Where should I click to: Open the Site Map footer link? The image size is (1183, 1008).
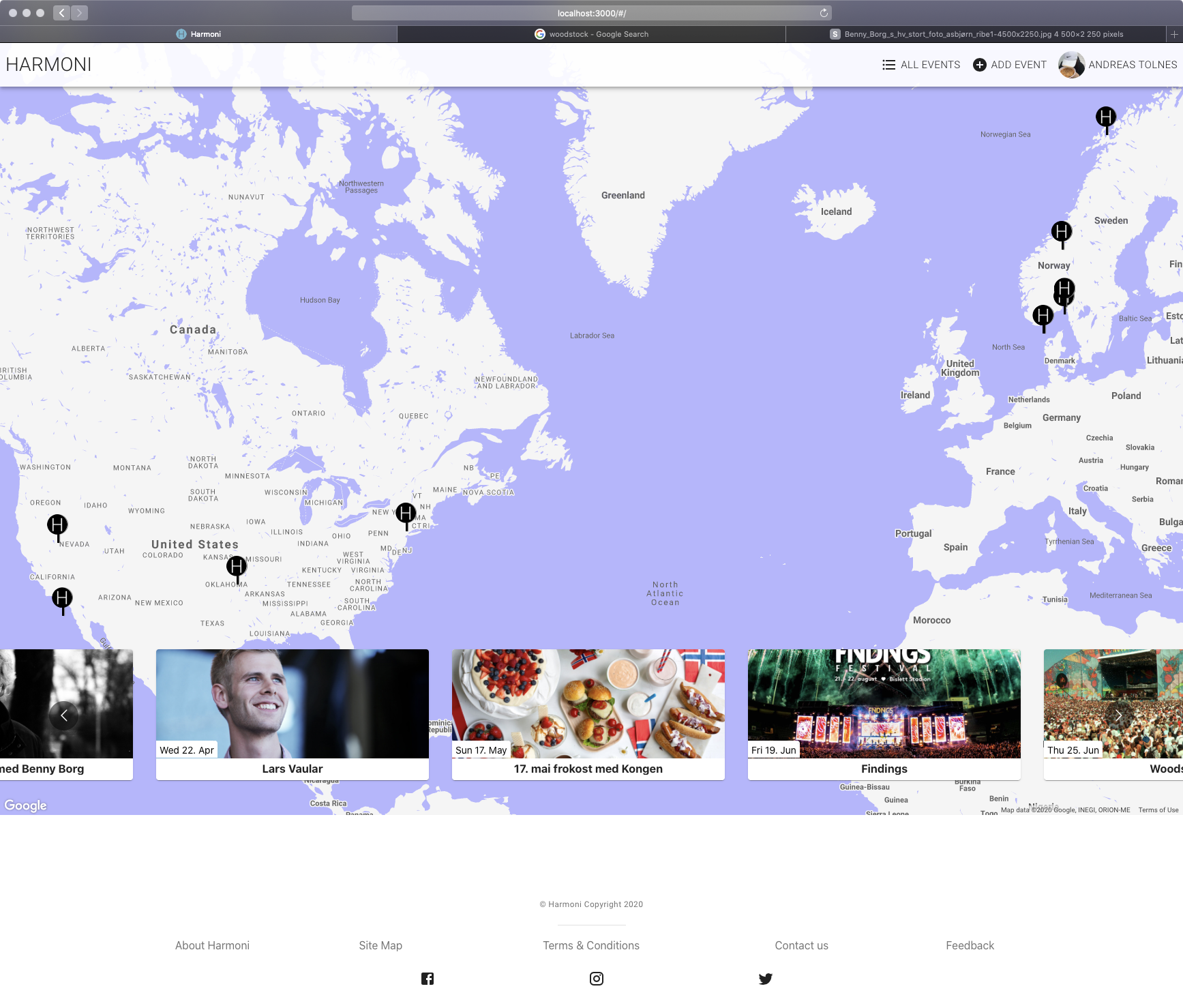click(x=380, y=945)
